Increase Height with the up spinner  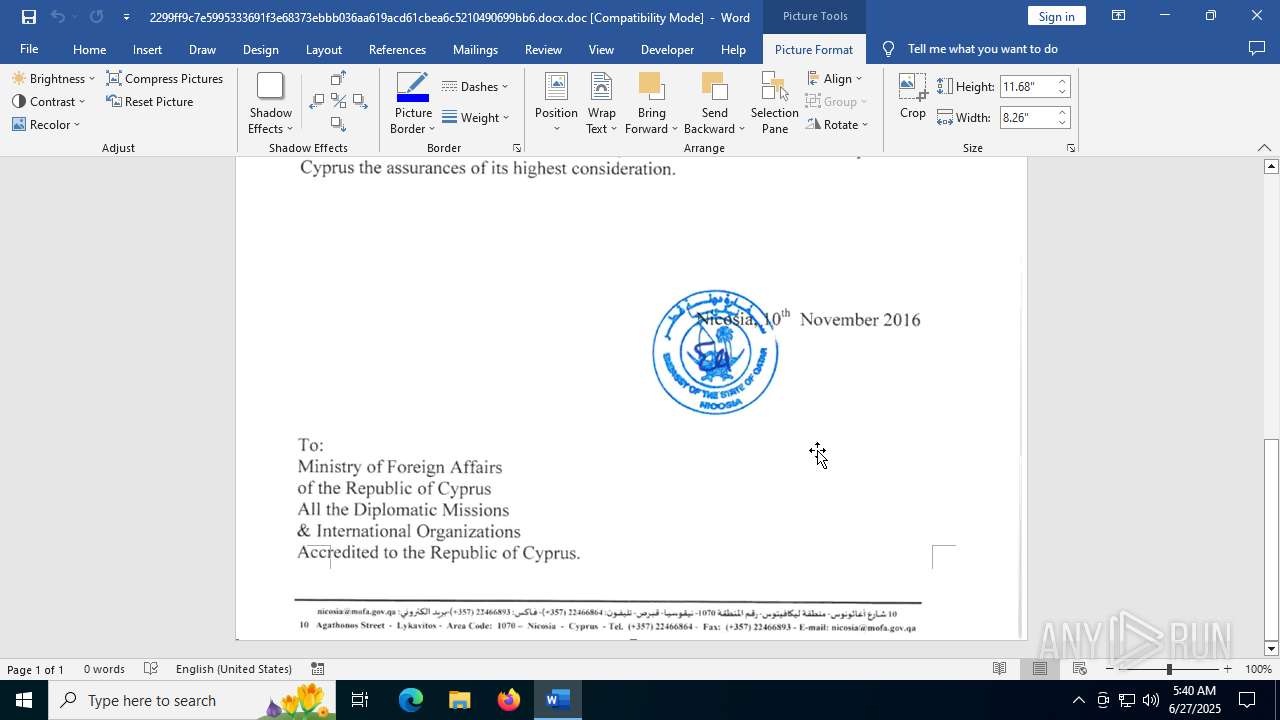pyautogui.click(x=1062, y=82)
